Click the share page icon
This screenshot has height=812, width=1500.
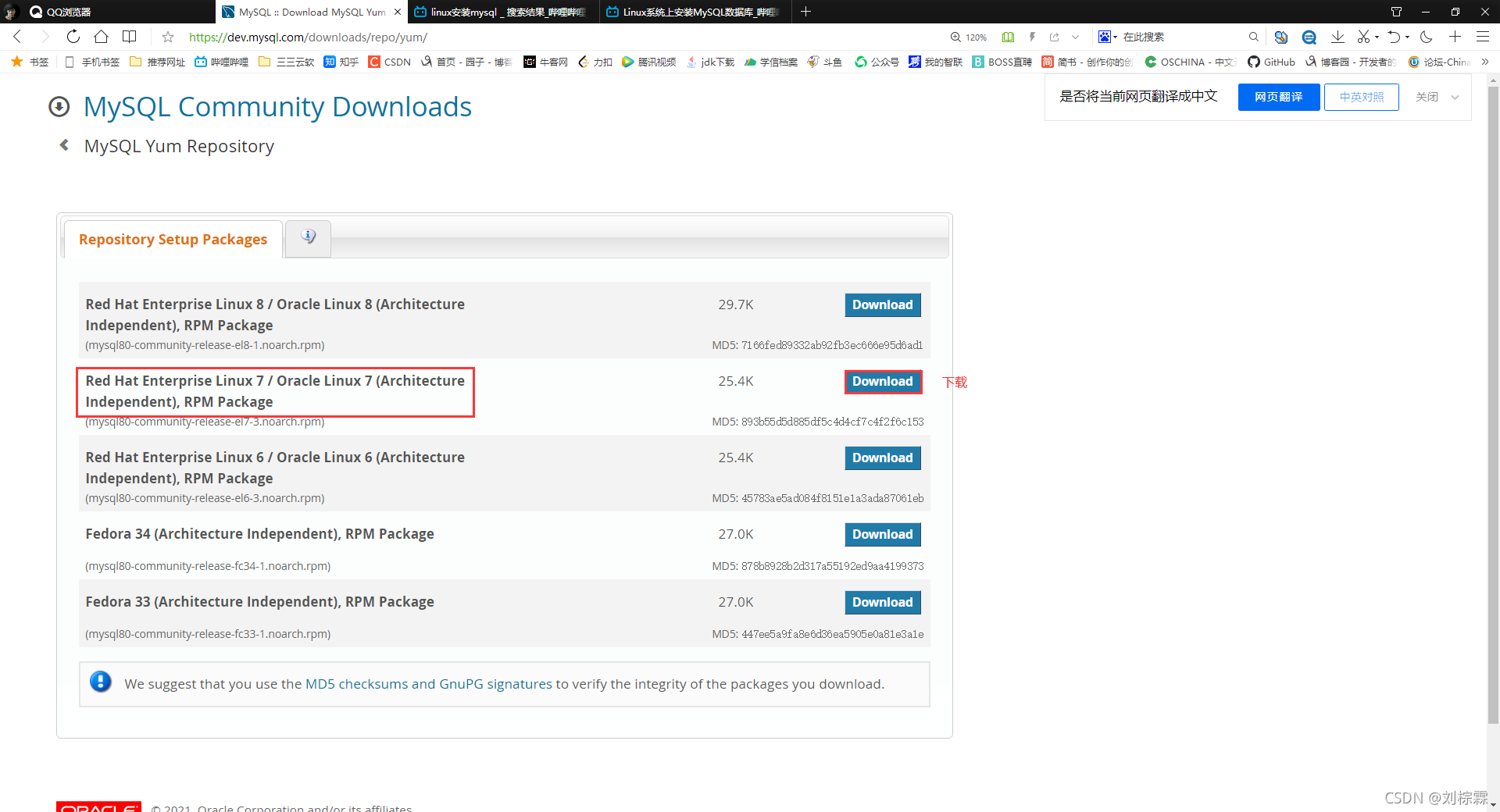1054,37
